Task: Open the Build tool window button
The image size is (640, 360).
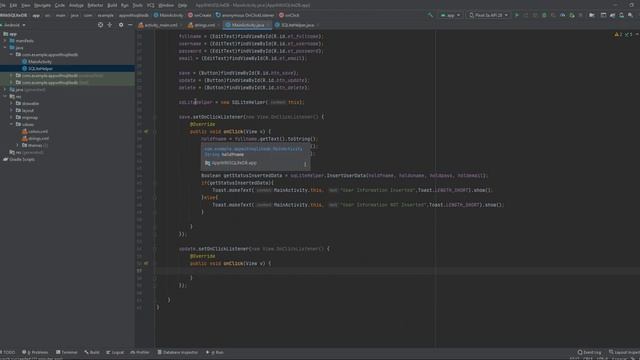Action: (x=92, y=352)
